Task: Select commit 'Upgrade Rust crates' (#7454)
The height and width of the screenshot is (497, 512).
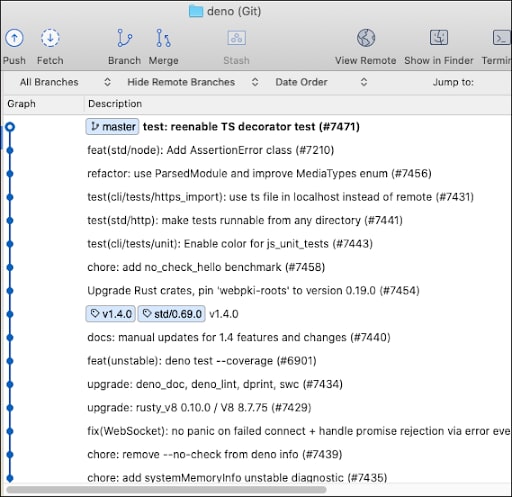Action: click(x=253, y=291)
